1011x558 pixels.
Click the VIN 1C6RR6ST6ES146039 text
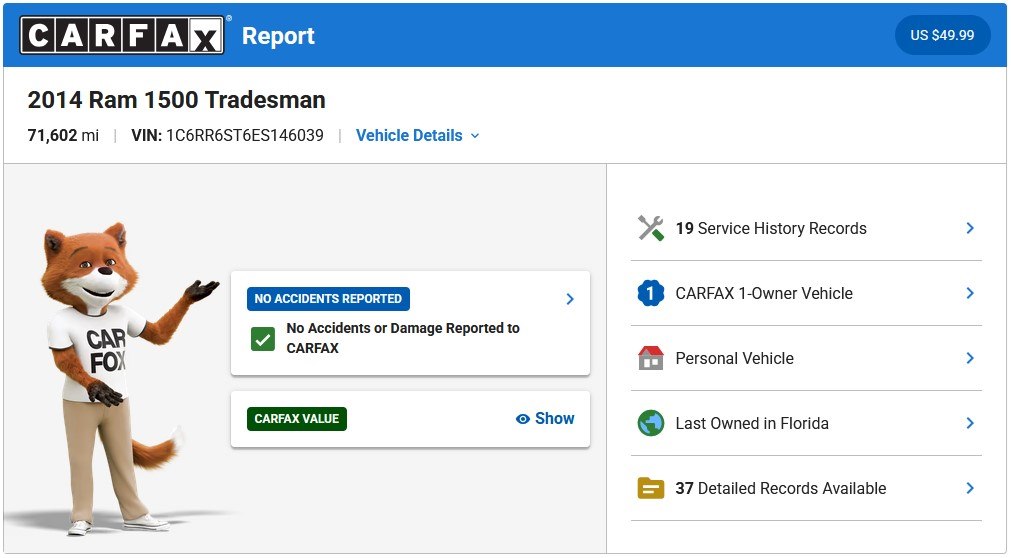(228, 135)
